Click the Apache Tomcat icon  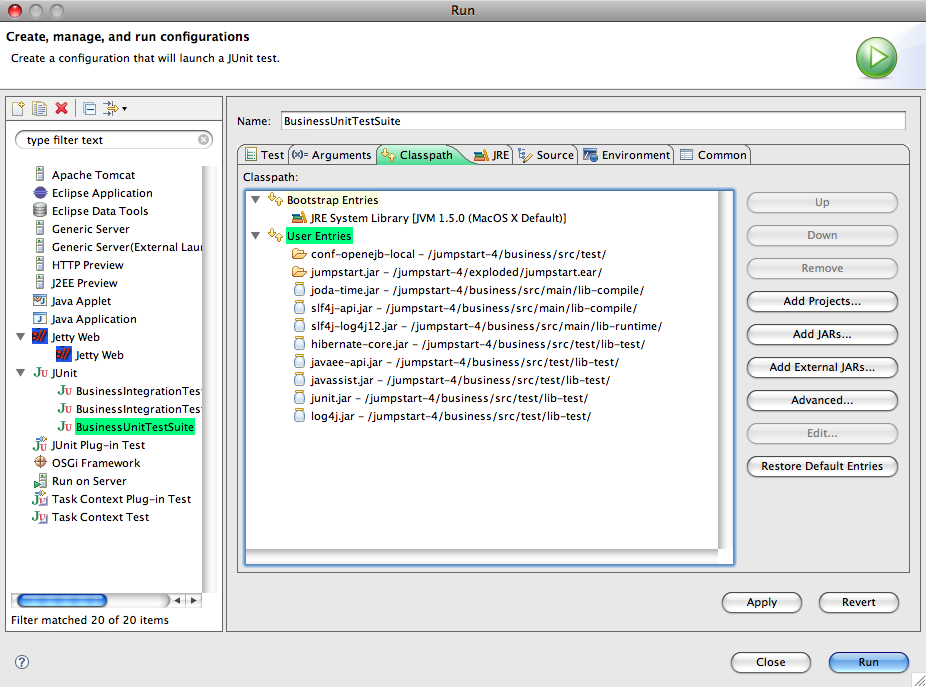[40, 174]
